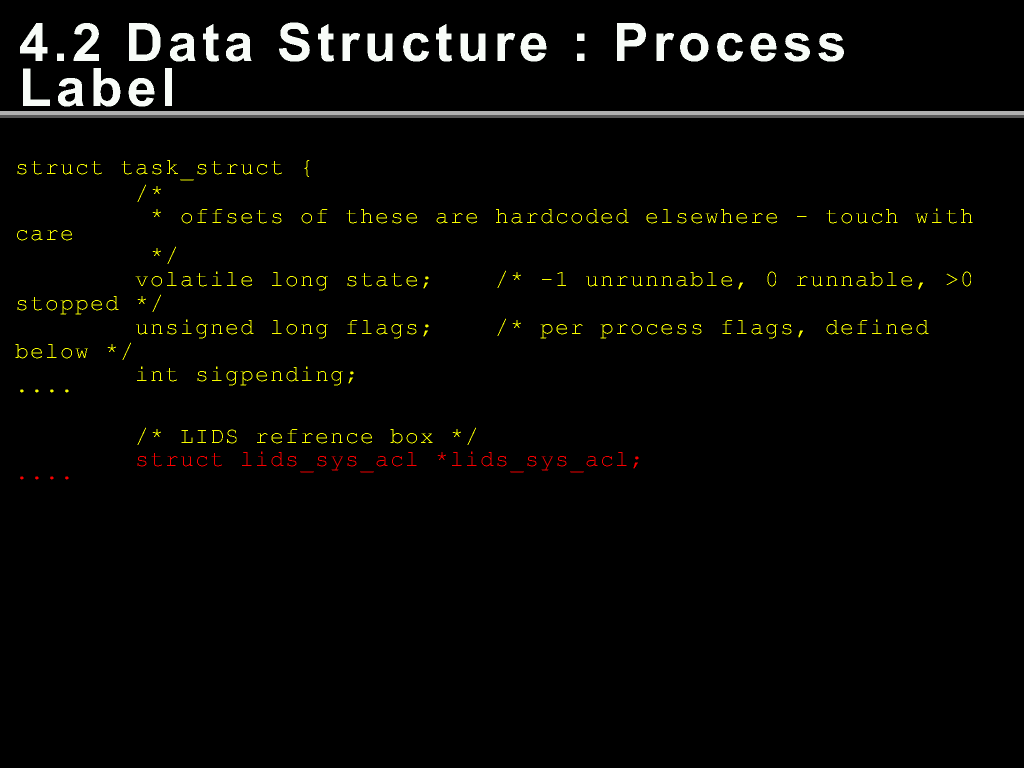Click the 'below */' comment ending
This screenshot has width=1024, height=768.
[x=74, y=352]
